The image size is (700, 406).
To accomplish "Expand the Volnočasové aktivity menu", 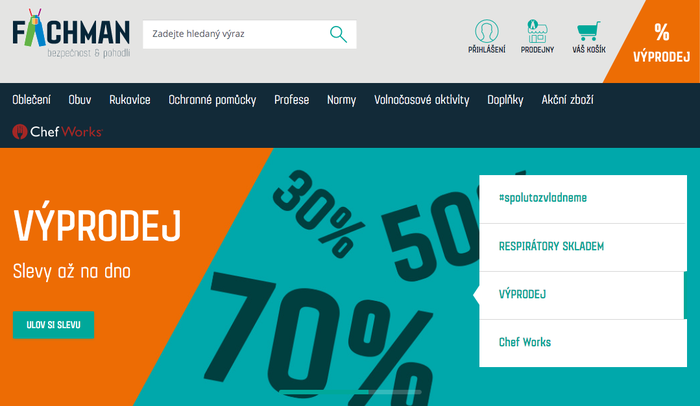I will coord(421,100).
